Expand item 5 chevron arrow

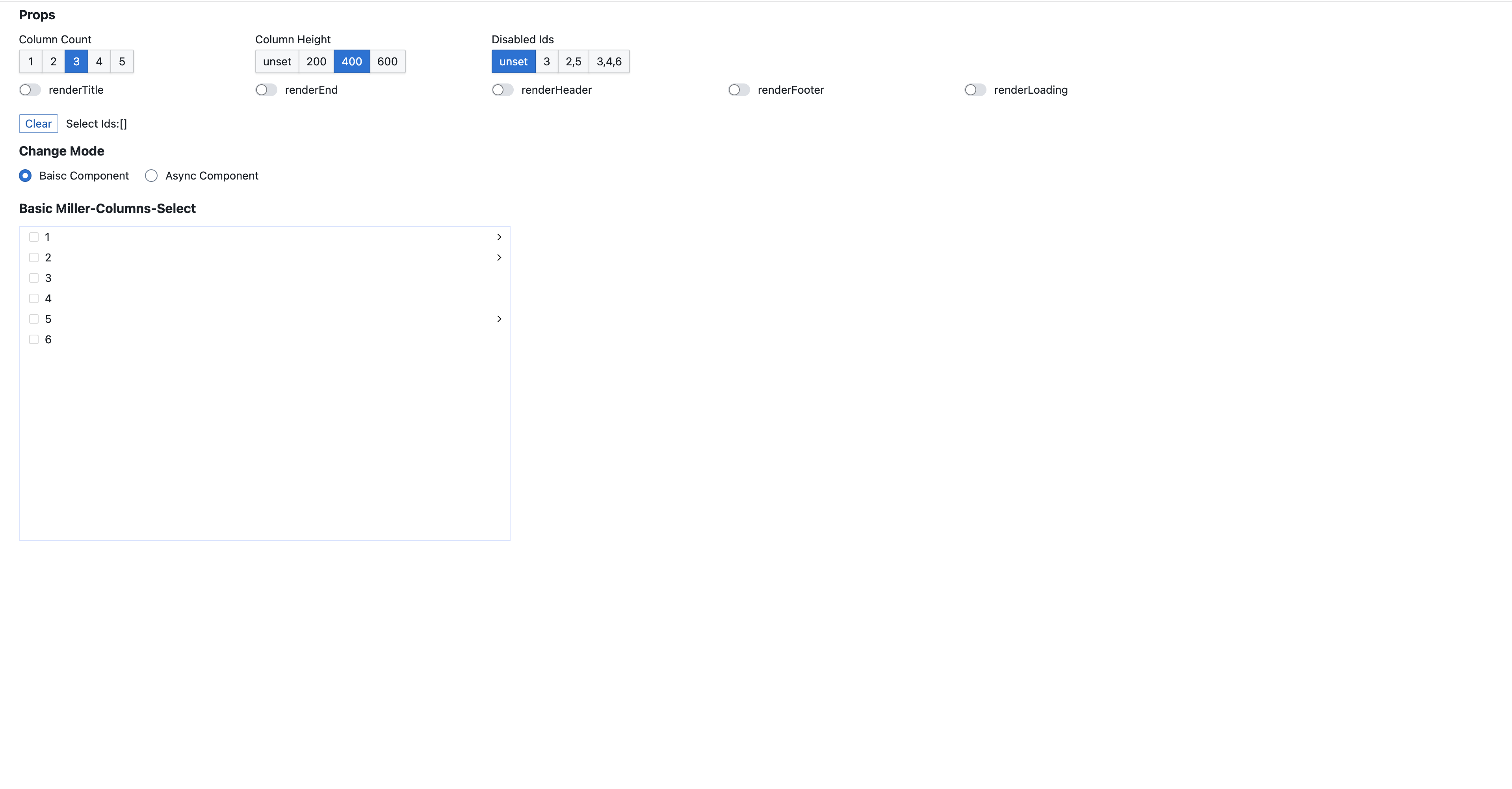[499, 319]
